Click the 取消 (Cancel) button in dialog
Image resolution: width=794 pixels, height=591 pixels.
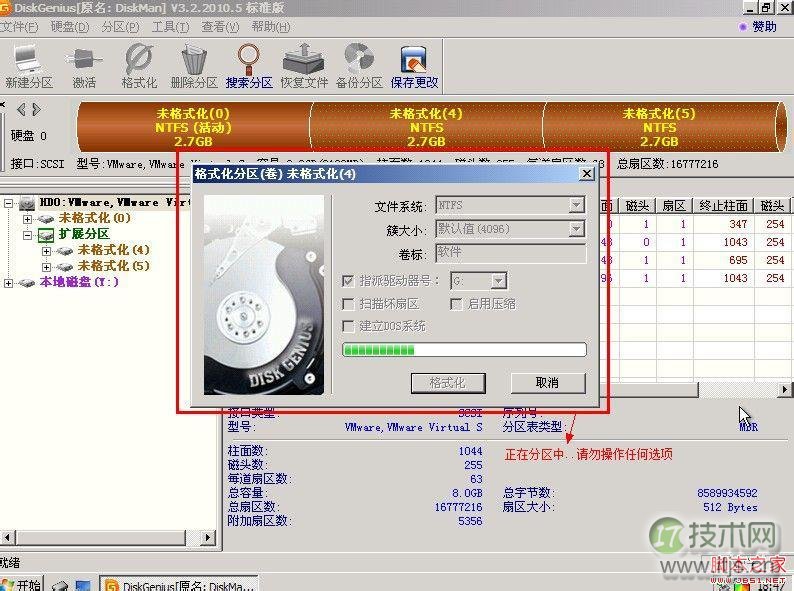coord(547,383)
